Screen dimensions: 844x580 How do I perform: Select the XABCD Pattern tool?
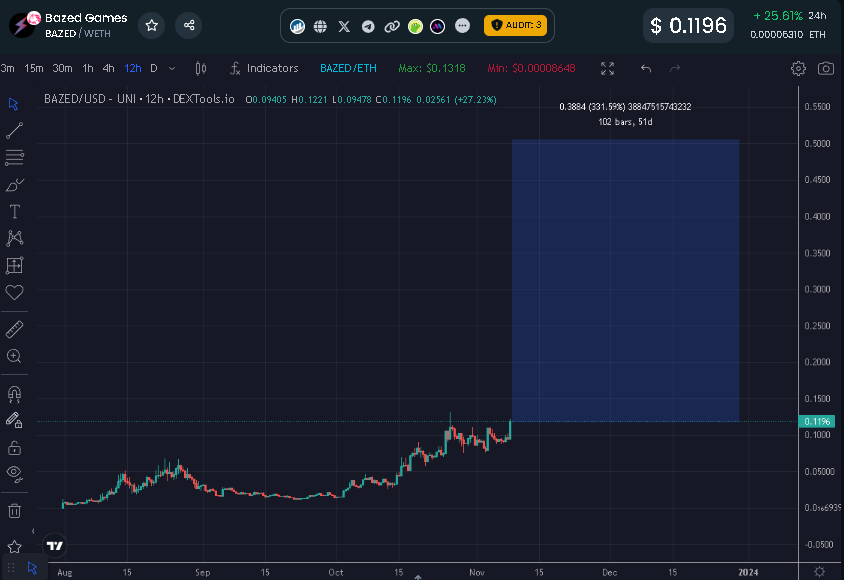13,238
